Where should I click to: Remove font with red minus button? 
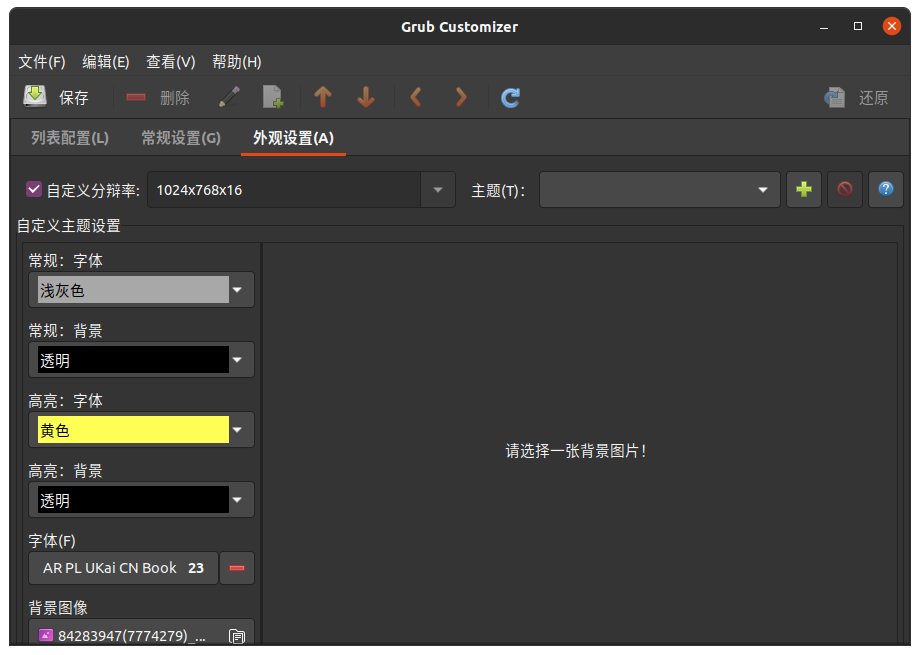click(237, 568)
